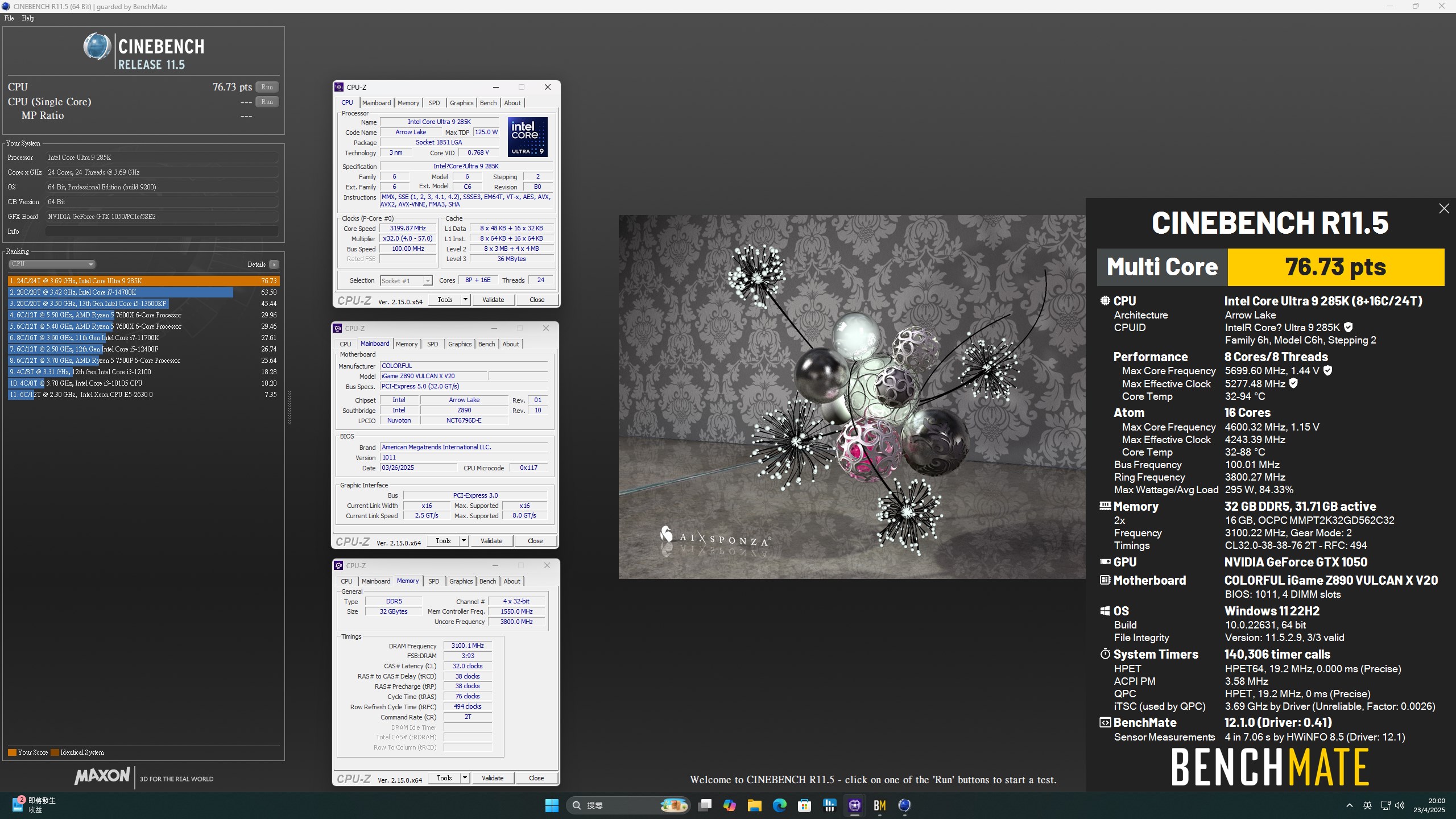Screen dimensions: 1456x819
Task: Click the taskbar search box
Action: pos(628,805)
